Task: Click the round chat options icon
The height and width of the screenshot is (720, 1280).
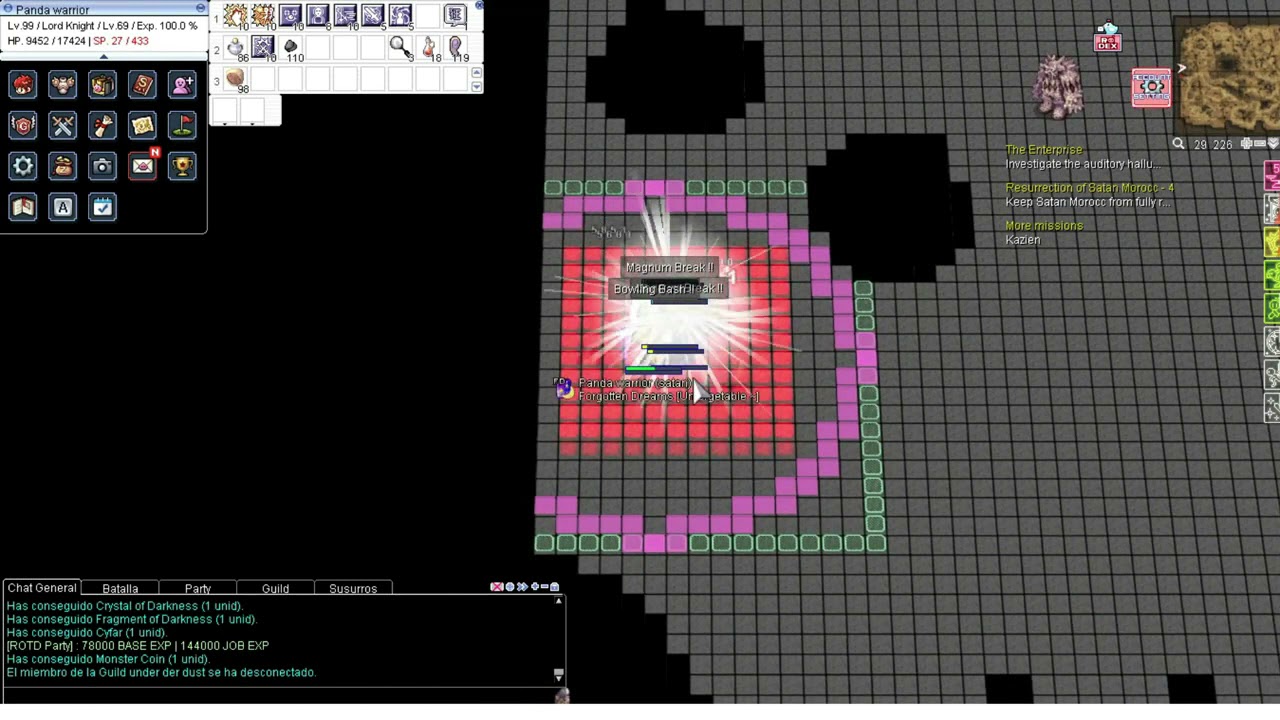Action: tap(510, 587)
